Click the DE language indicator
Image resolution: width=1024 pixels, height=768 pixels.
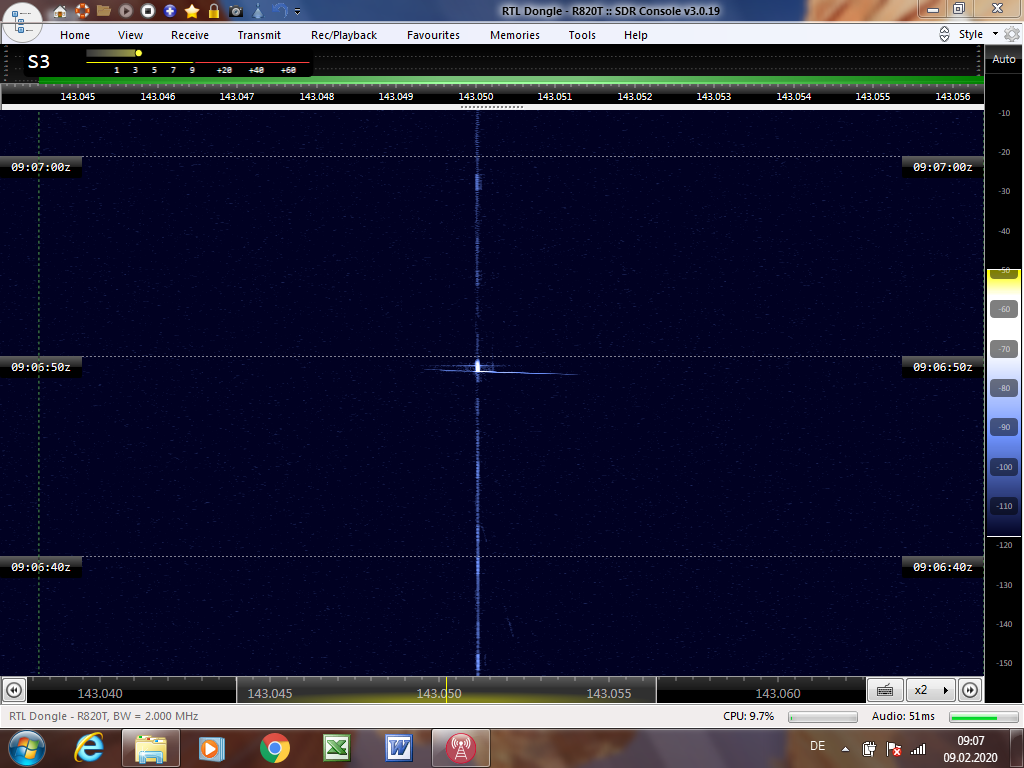817,746
